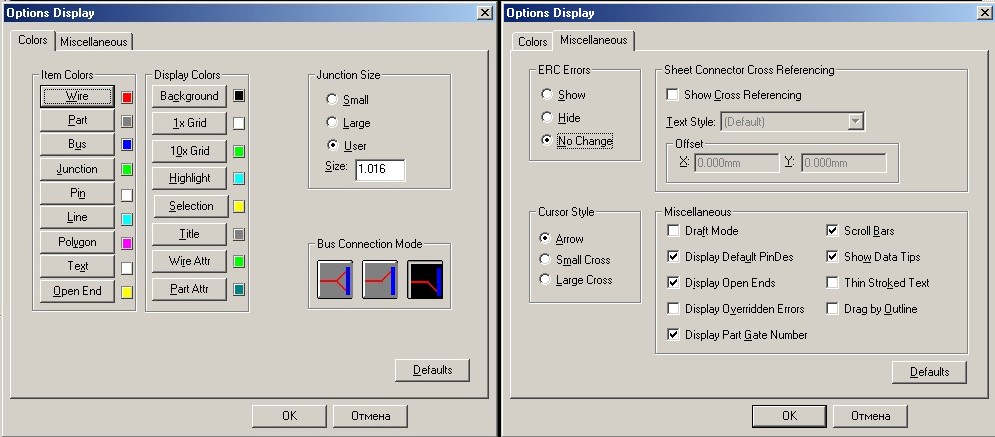Click Defaults on the Colors tab
Image resolution: width=995 pixels, height=437 pixels.
click(432, 370)
